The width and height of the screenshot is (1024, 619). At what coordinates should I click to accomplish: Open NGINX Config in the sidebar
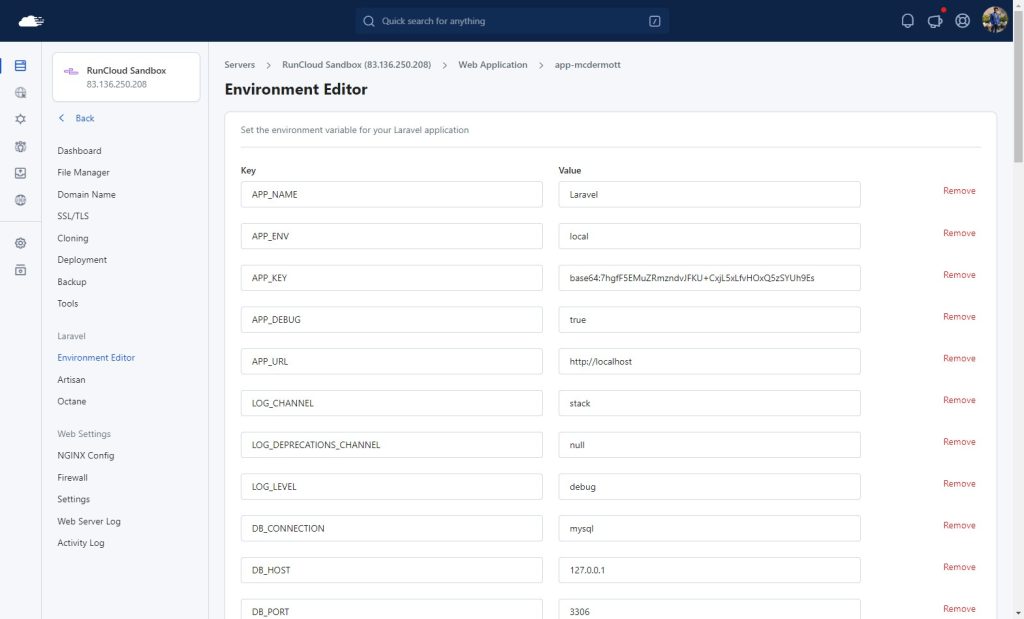click(86, 456)
